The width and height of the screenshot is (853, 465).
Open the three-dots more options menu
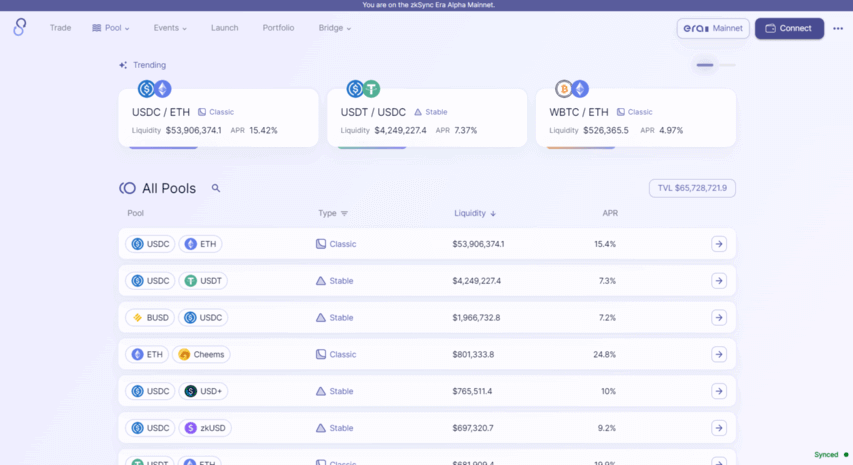(838, 28)
